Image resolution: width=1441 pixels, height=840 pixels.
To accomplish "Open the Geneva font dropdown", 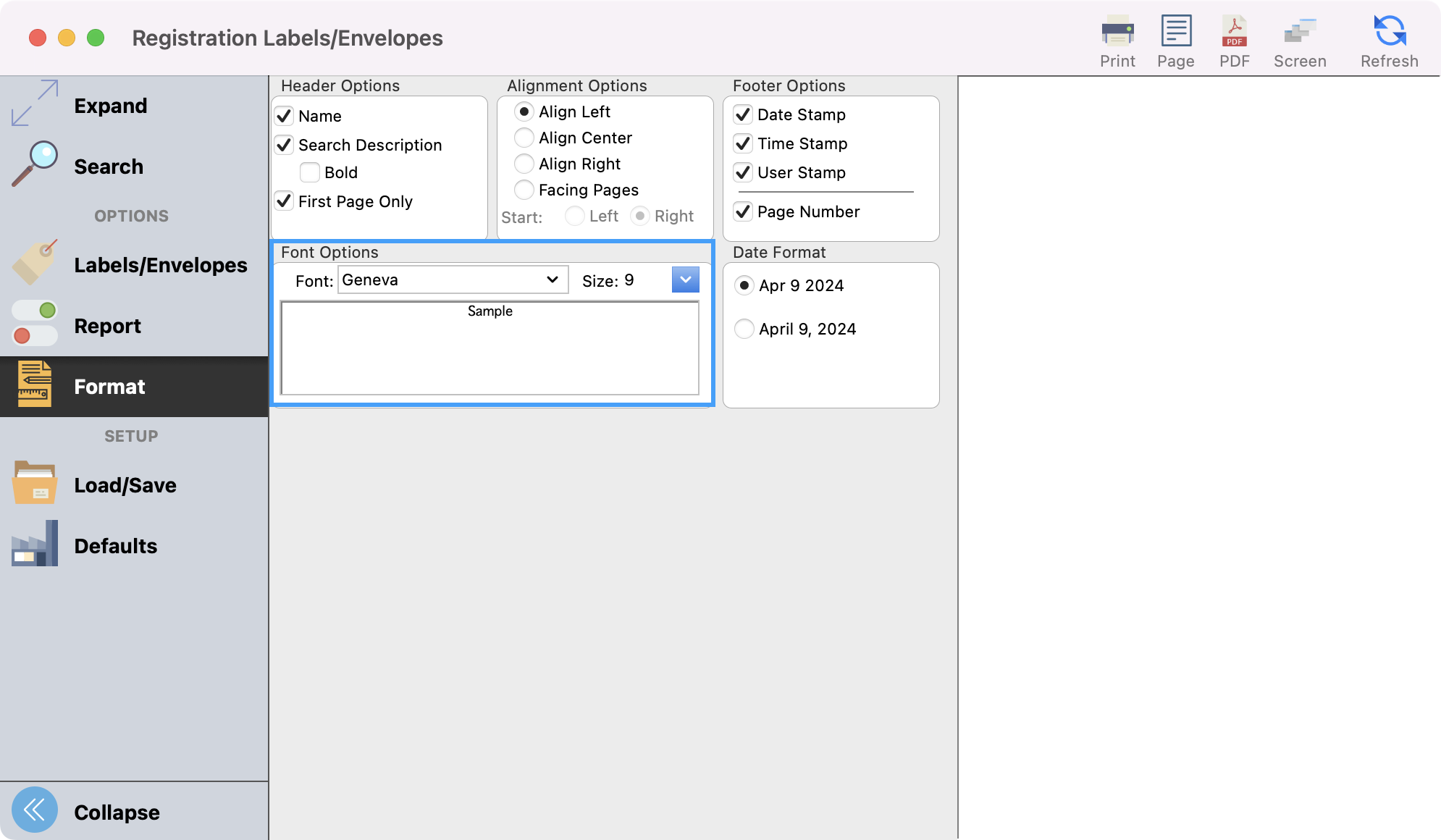I will click(453, 280).
